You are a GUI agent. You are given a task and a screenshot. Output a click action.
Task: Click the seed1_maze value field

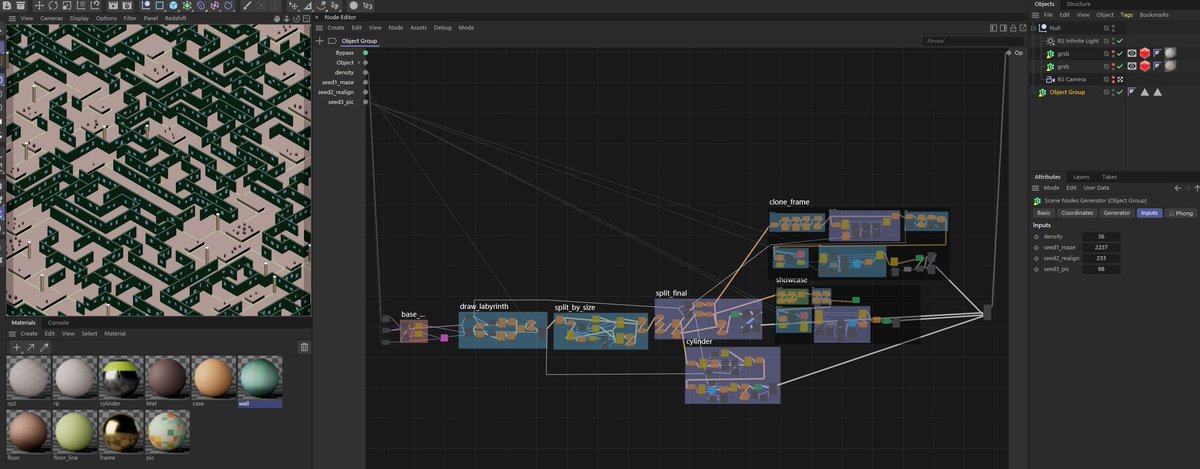coord(1101,247)
